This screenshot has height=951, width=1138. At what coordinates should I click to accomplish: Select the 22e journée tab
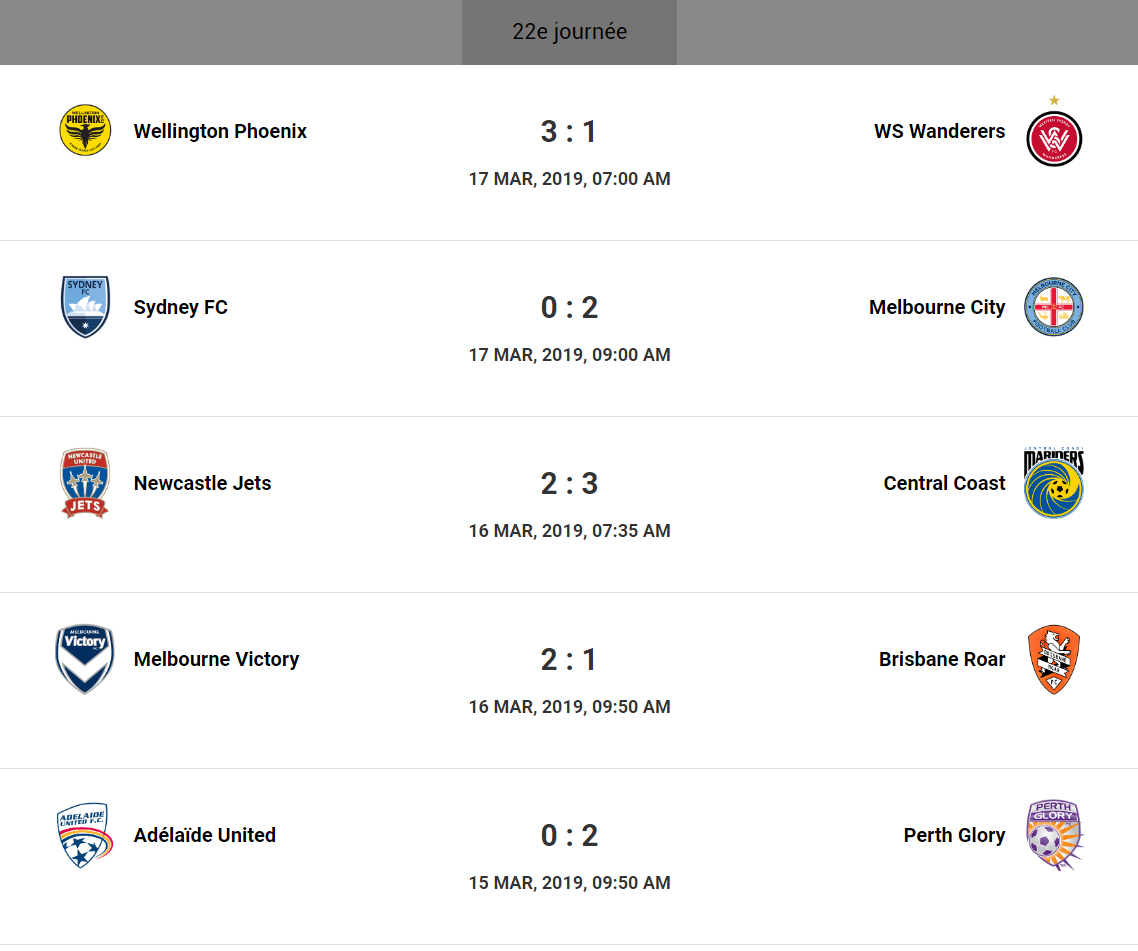tap(569, 32)
